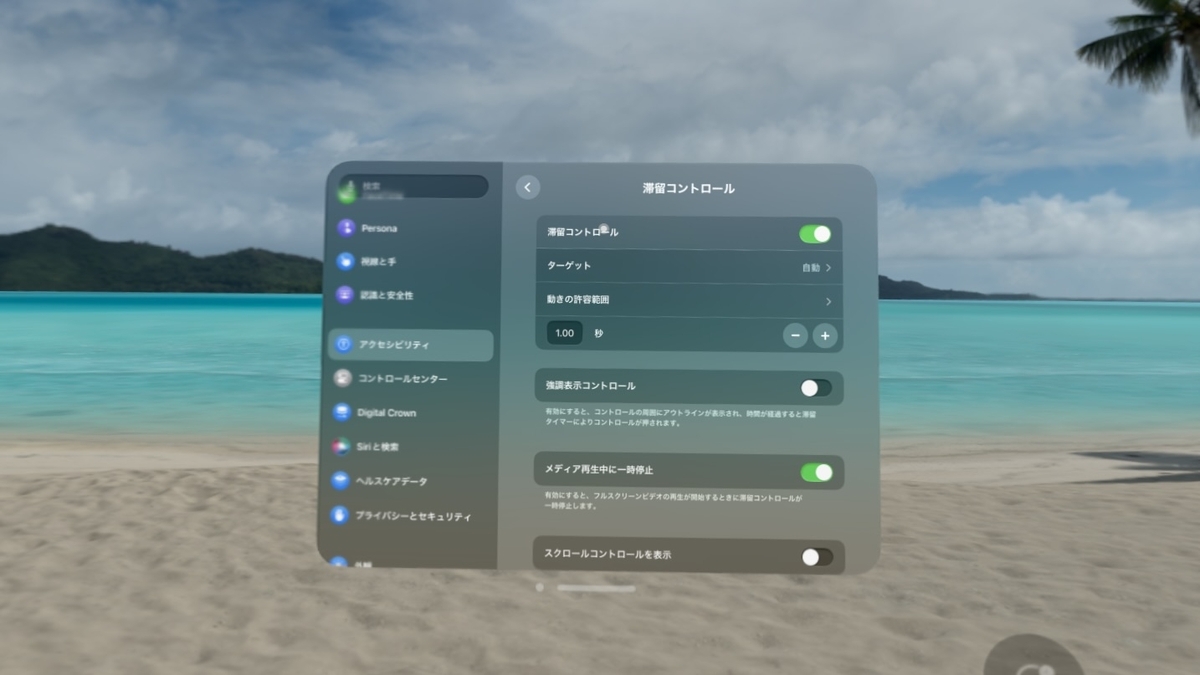The height and width of the screenshot is (675, 1200).
Task: Enable the スクロールコントロールを表示 switch
Action: 817,557
